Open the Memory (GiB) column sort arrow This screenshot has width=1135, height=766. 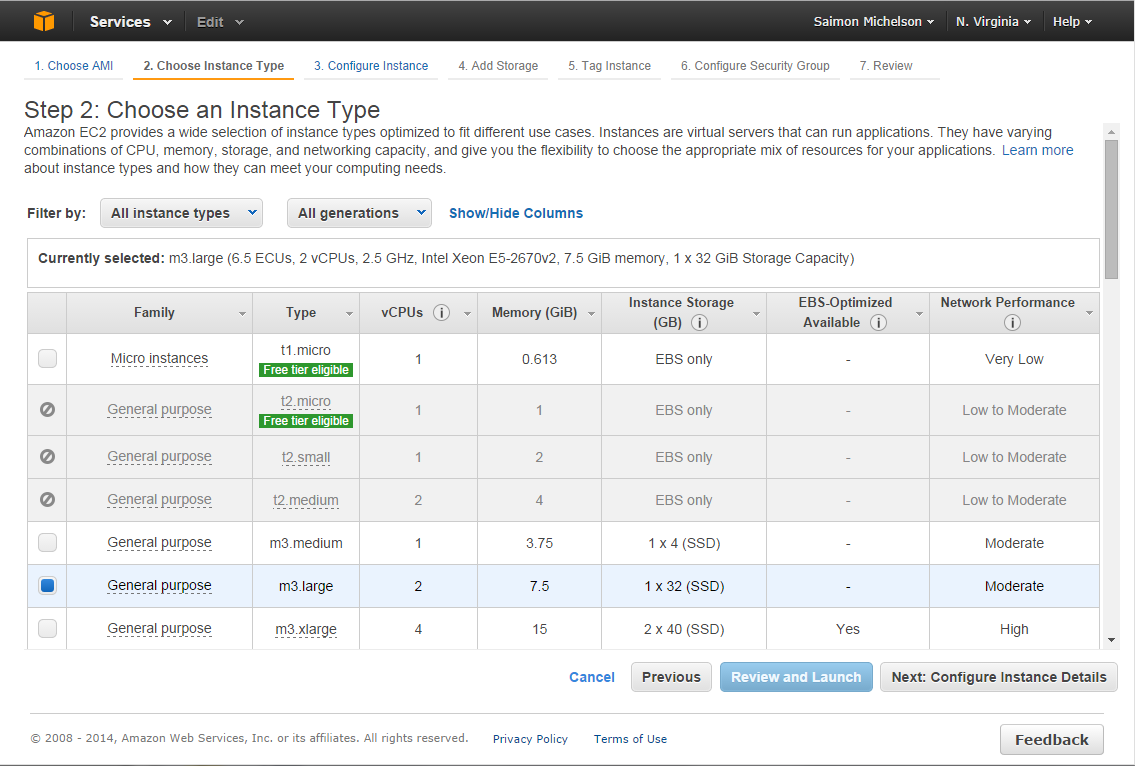[591, 313]
